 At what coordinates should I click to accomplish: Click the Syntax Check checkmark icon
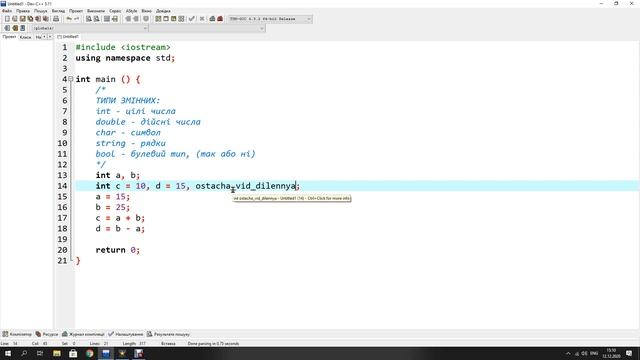pyautogui.click(x=191, y=19)
